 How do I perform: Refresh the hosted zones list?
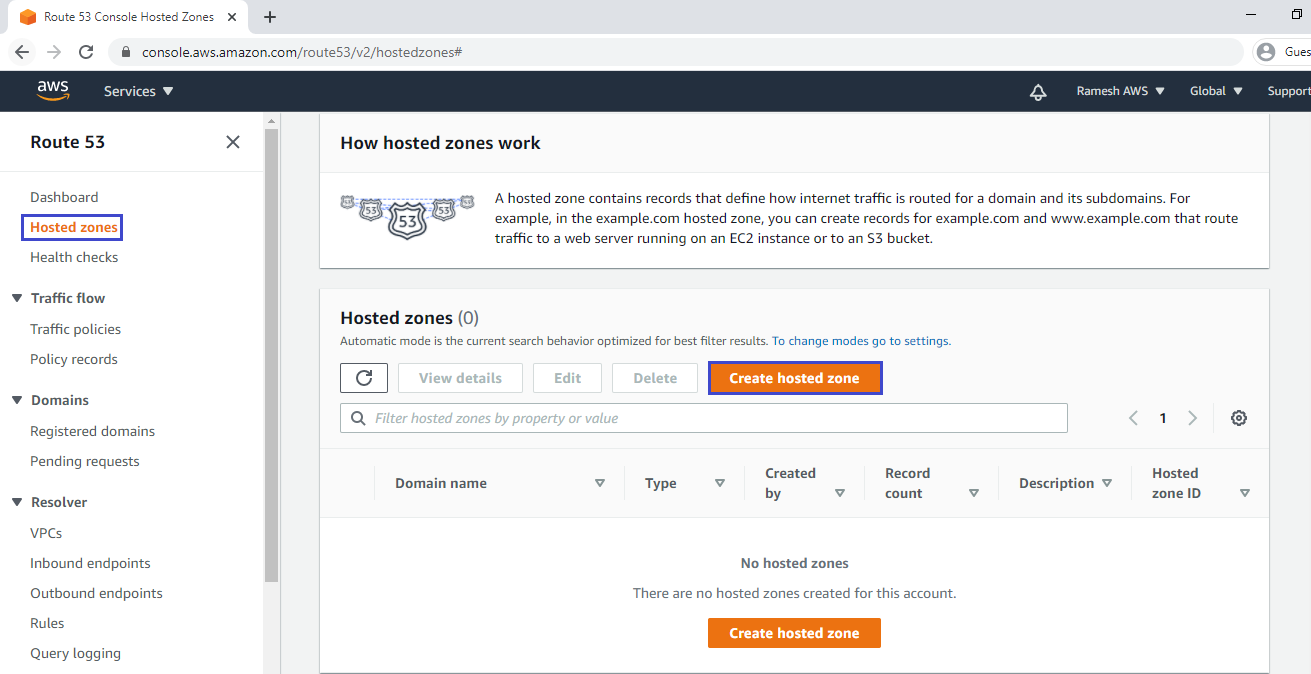click(364, 378)
